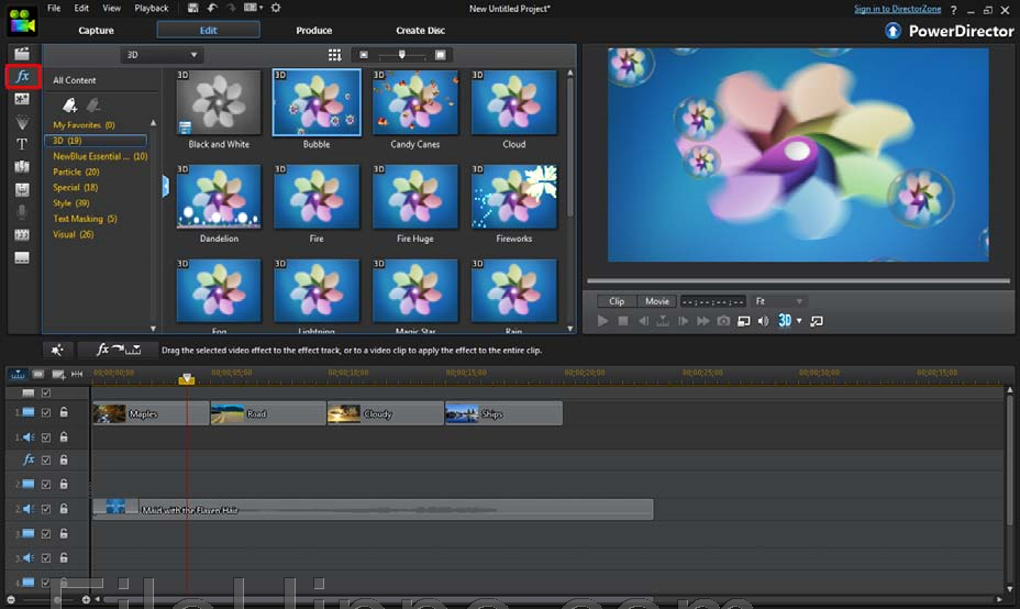
Task: Uncheck audio track 3 enable checkbox
Action: (46, 558)
